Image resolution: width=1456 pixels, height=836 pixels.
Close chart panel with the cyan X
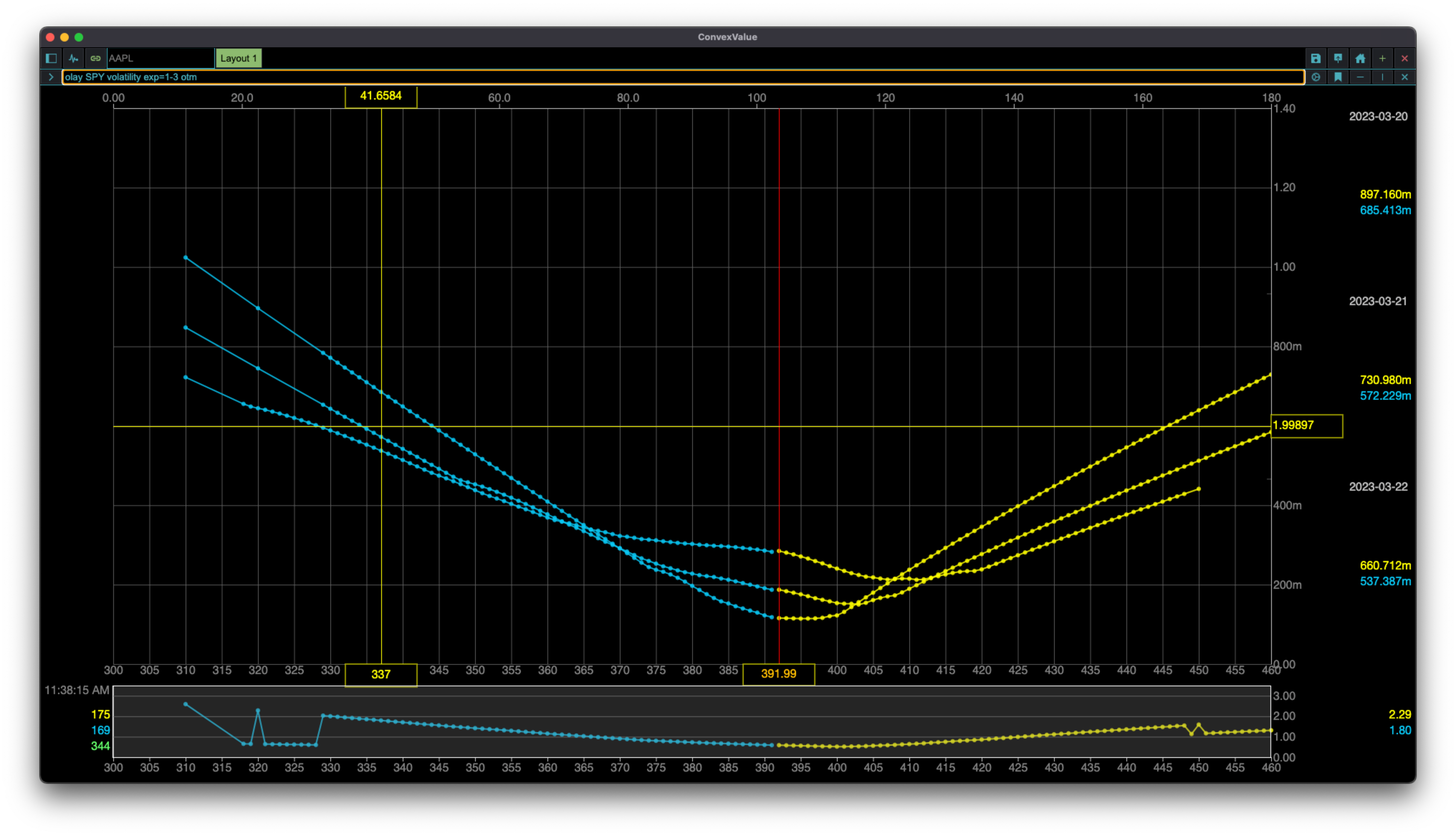click(x=1404, y=77)
